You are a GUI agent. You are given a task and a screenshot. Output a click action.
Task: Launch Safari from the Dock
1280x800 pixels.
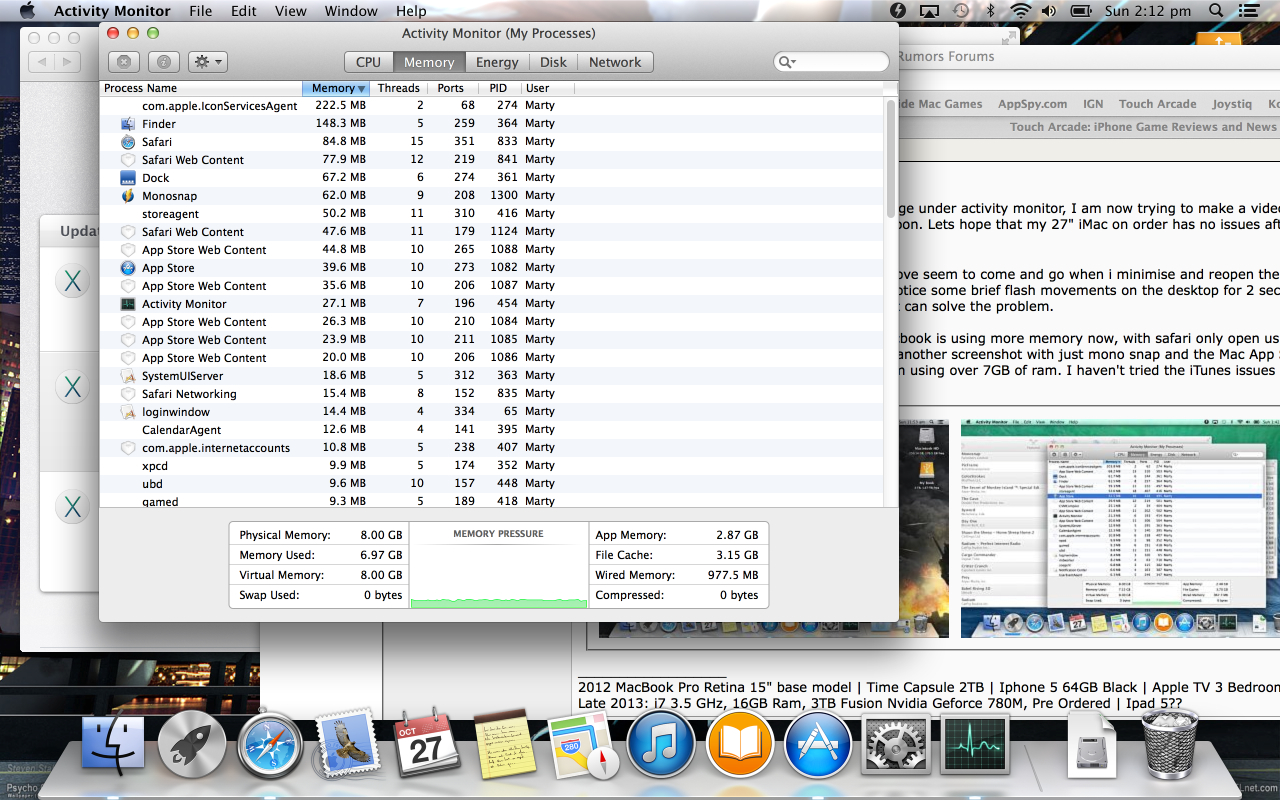click(x=270, y=745)
